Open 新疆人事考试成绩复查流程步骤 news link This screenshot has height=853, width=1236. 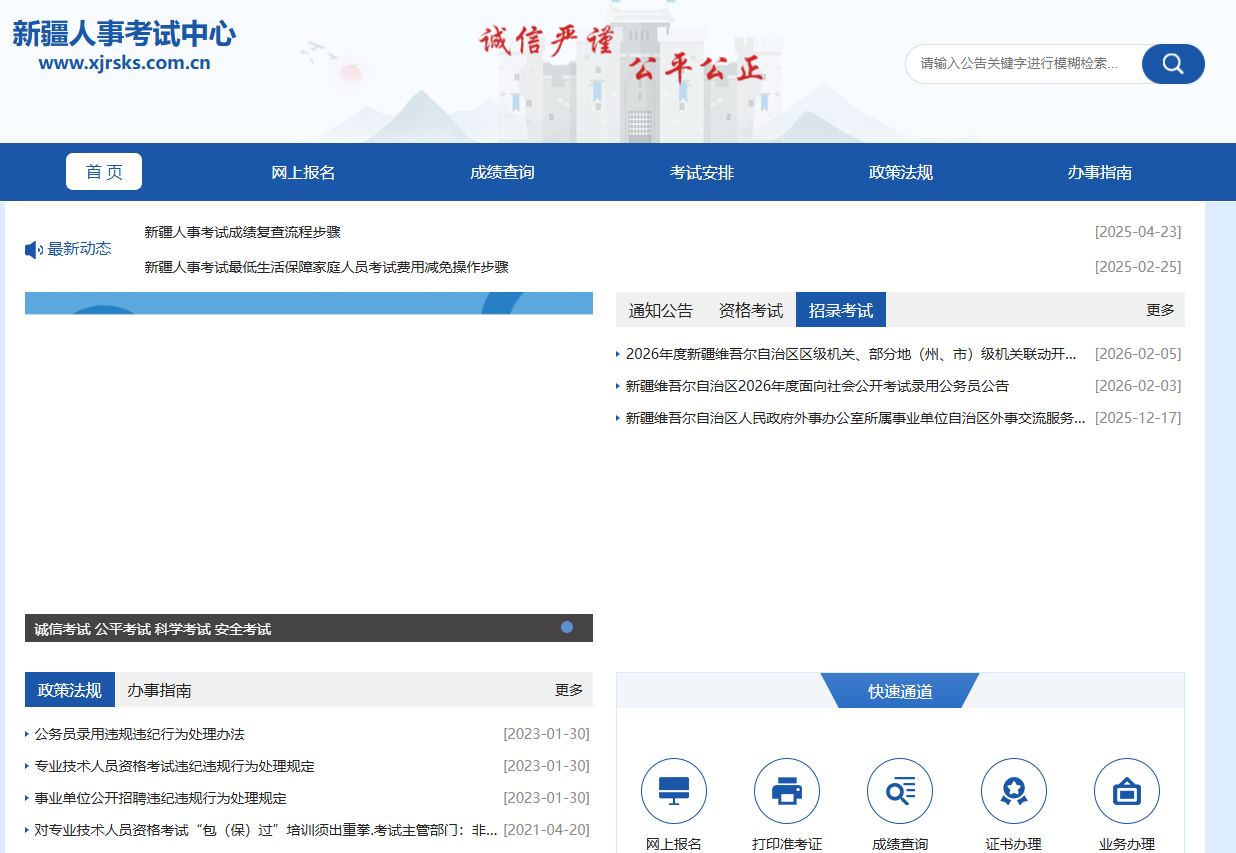[242, 232]
